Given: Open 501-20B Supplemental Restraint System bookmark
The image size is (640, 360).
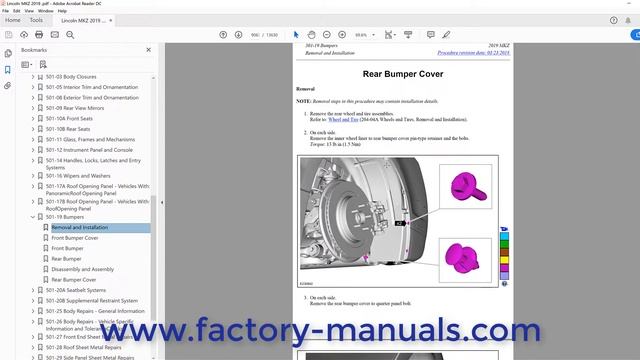Looking at the screenshot, I should tap(92, 301).
